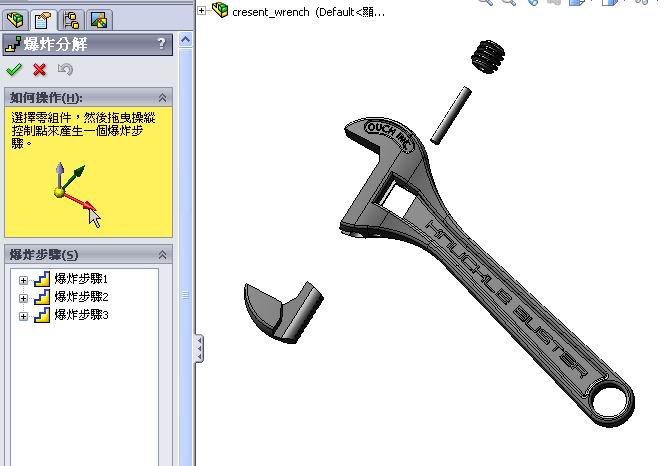
Task: Select 爆炸步驟1 in the steps list
Action: point(81,279)
